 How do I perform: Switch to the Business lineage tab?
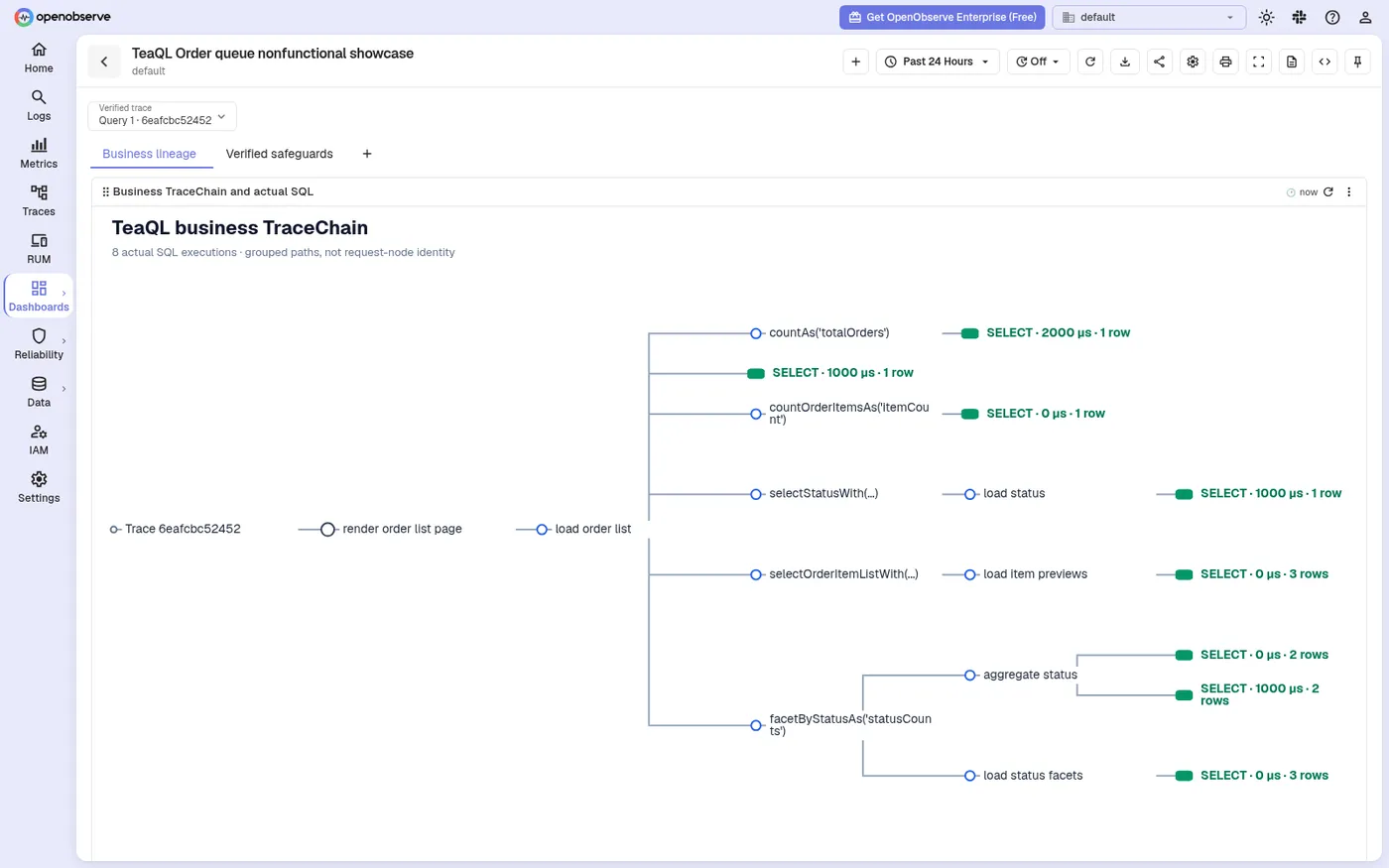pos(150,154)
